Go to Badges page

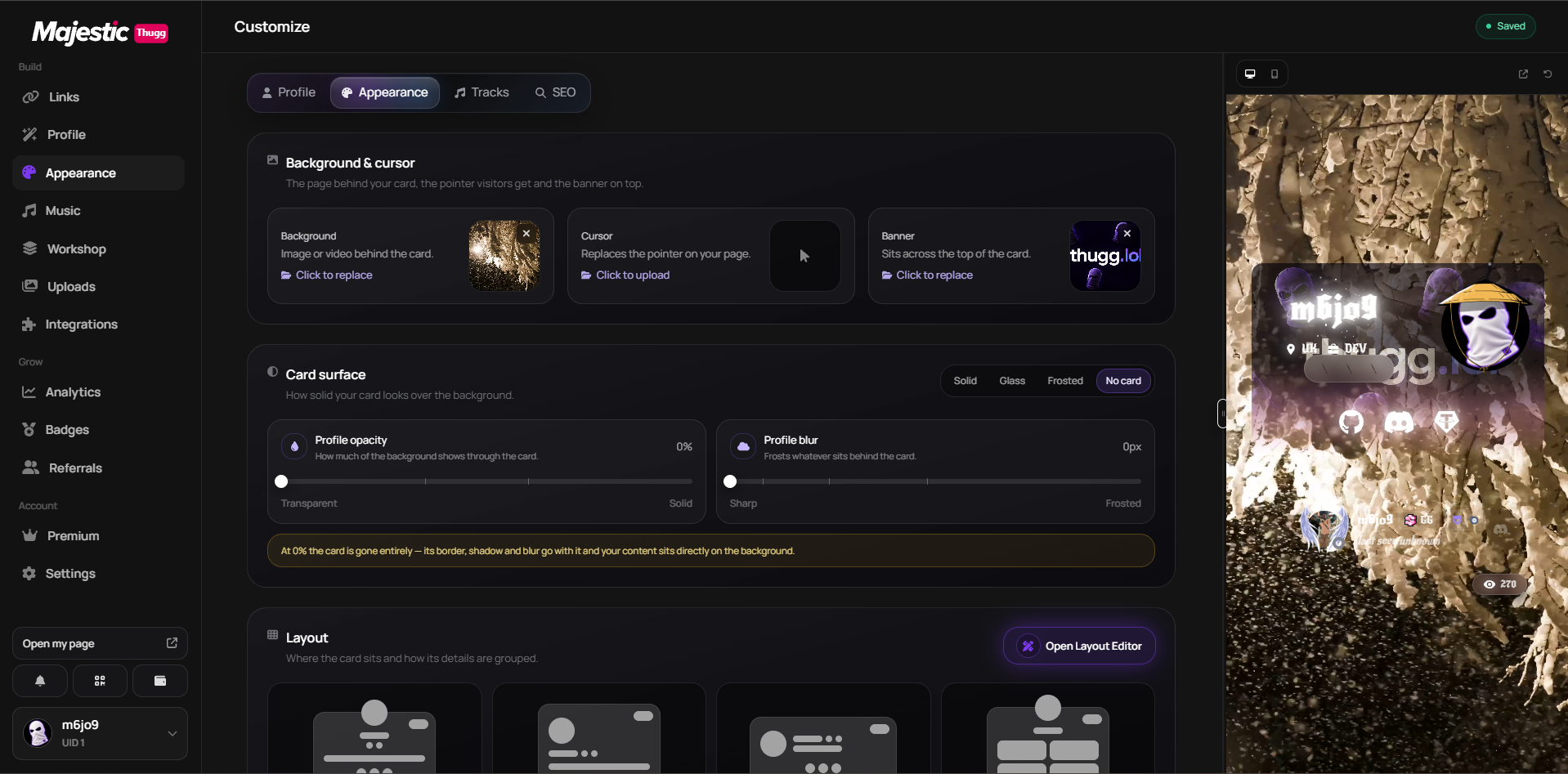pos(98,429)
